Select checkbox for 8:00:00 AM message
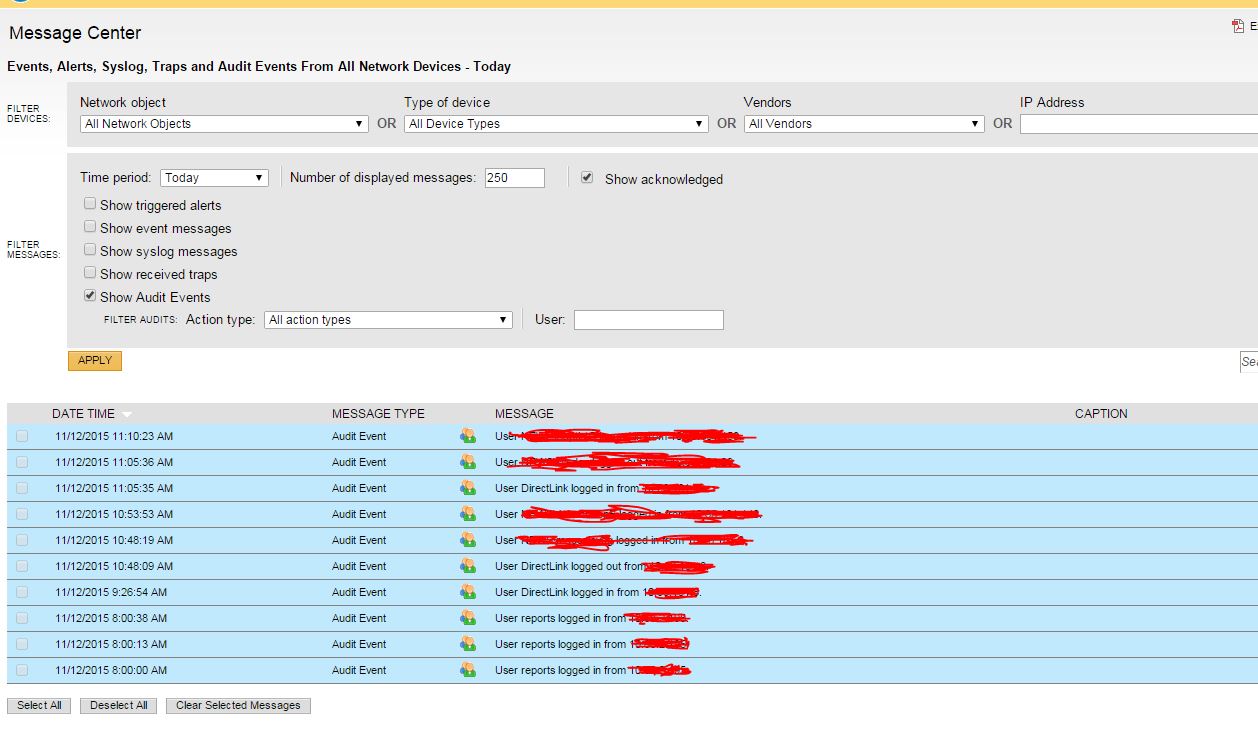Image resolution: width=1258 pixels, height=731 pixels. (22, 670)
